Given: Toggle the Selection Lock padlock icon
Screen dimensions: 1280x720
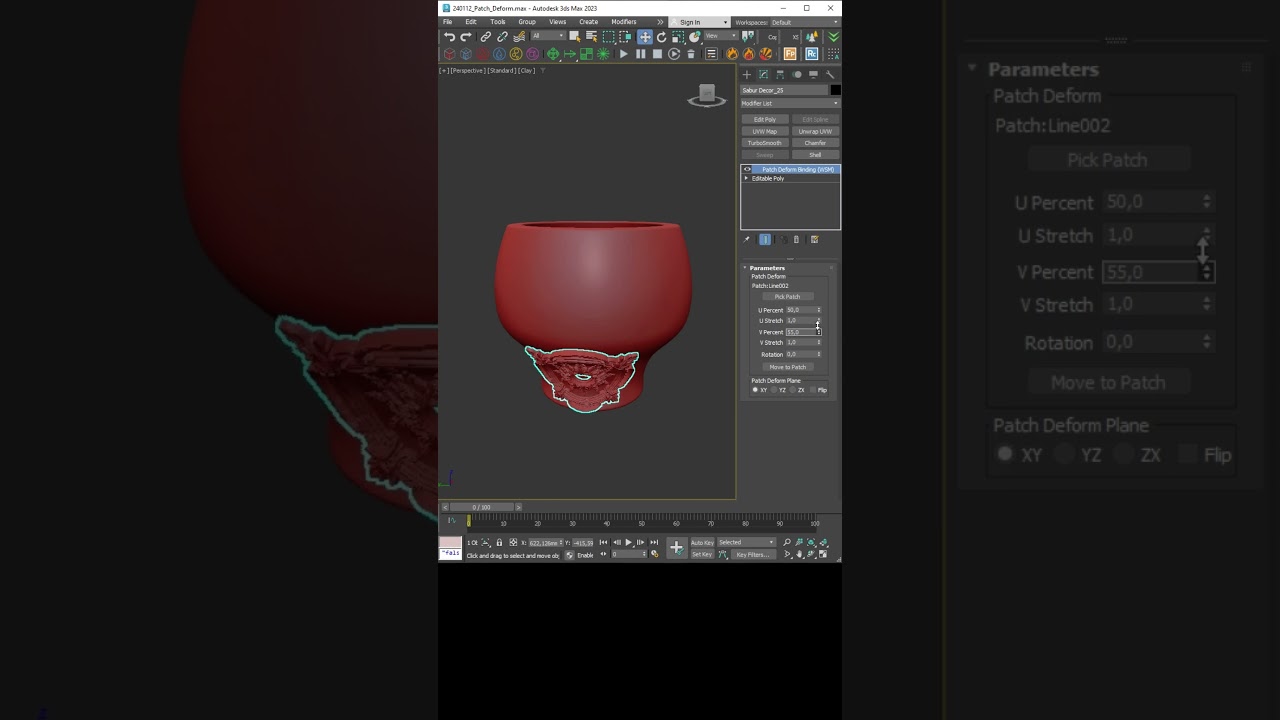Looking at the screenshot, I should pyautogui.click(x=499, y=542).
